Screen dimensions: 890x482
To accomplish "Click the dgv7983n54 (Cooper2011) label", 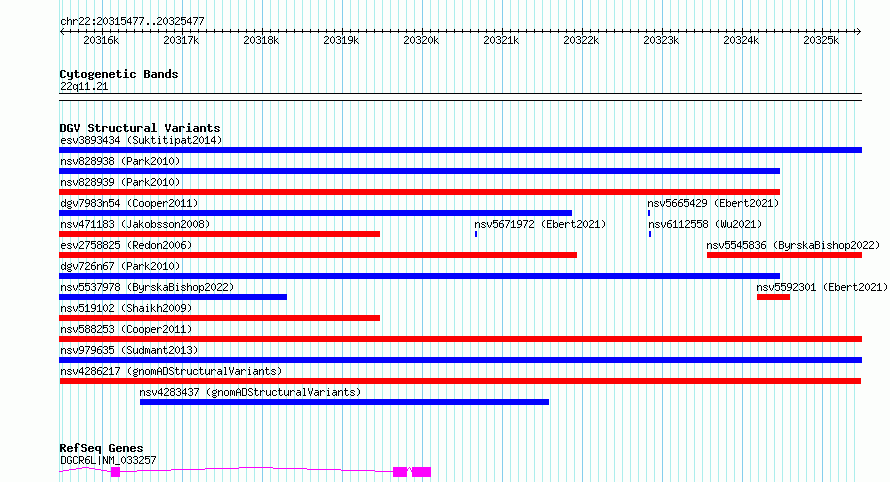I will 129,203.
